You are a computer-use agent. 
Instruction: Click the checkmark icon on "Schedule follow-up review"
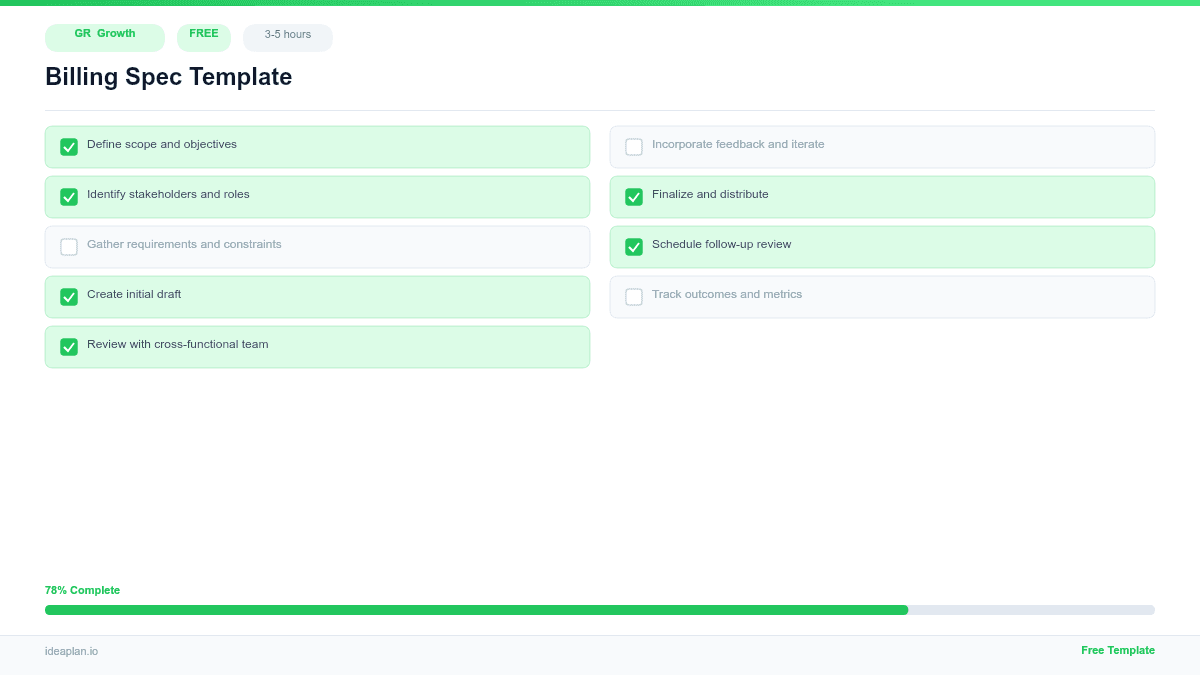[x=634, y=247]
